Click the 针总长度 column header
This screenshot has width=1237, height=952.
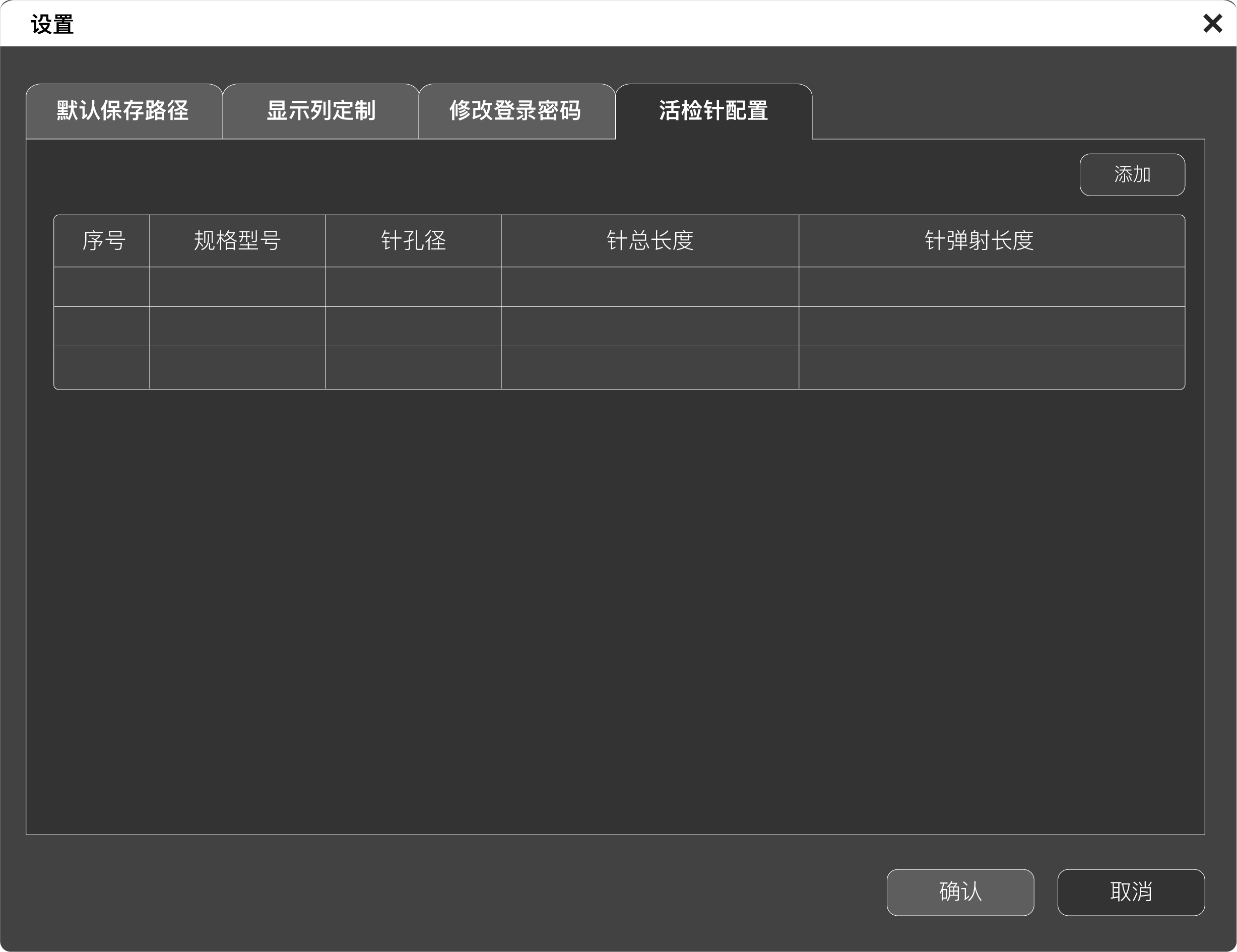tap(649, 241)
